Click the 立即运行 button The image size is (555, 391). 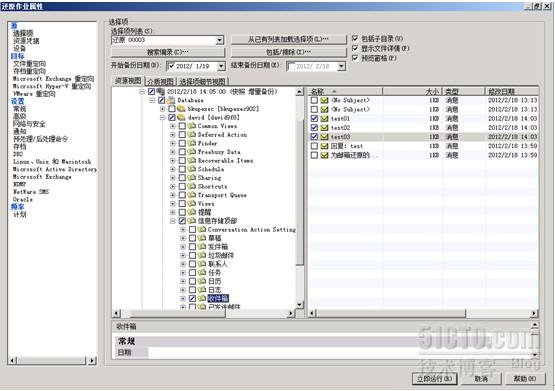(x=434, y=379)
